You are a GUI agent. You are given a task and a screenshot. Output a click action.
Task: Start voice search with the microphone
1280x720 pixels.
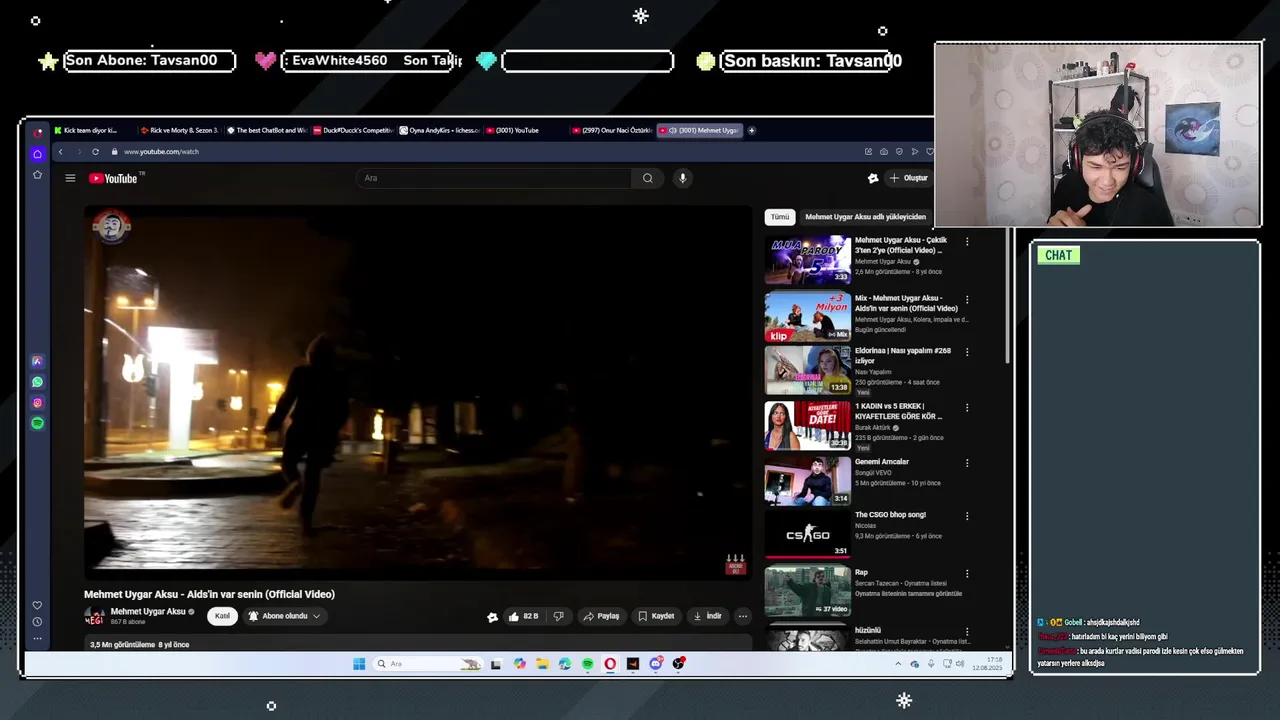682,178
